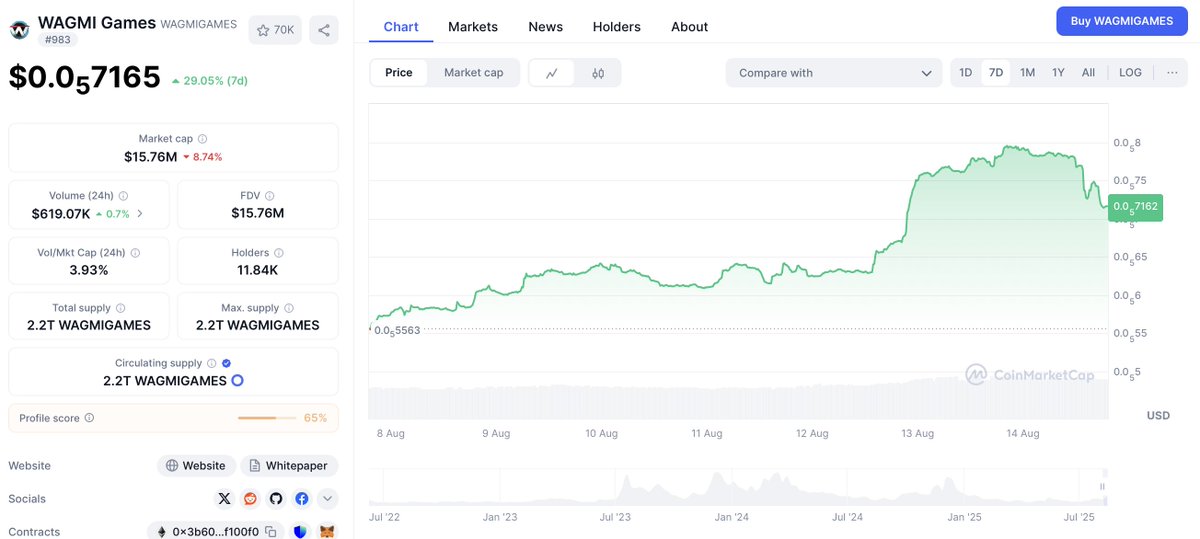Viewport: 1200px width, 539px height.
Task: Open Profile score info icon
Action: coord(90,418)
